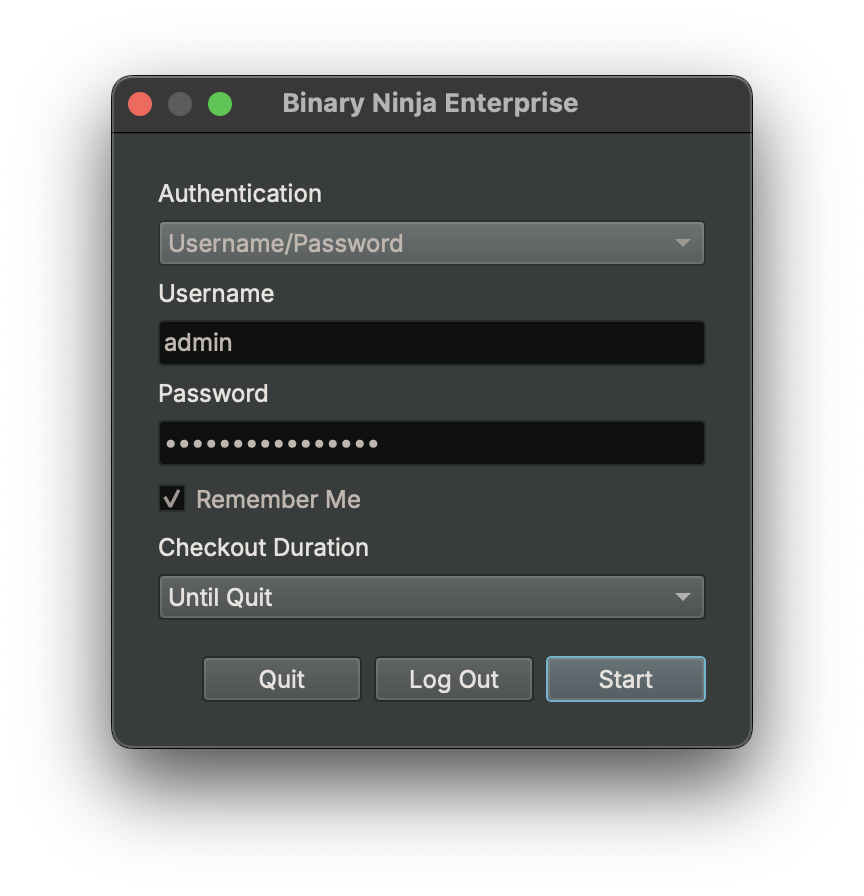This screenshot has width=864, height=896.
Task: Focus the Password field
Action: [430, 443]
